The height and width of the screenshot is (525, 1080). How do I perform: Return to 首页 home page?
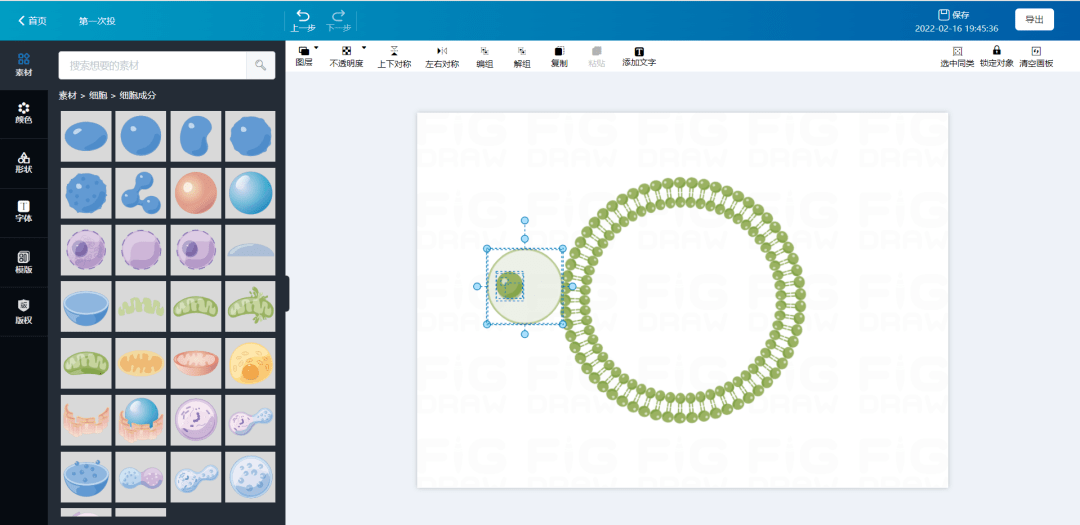click(x=32, y=20)
